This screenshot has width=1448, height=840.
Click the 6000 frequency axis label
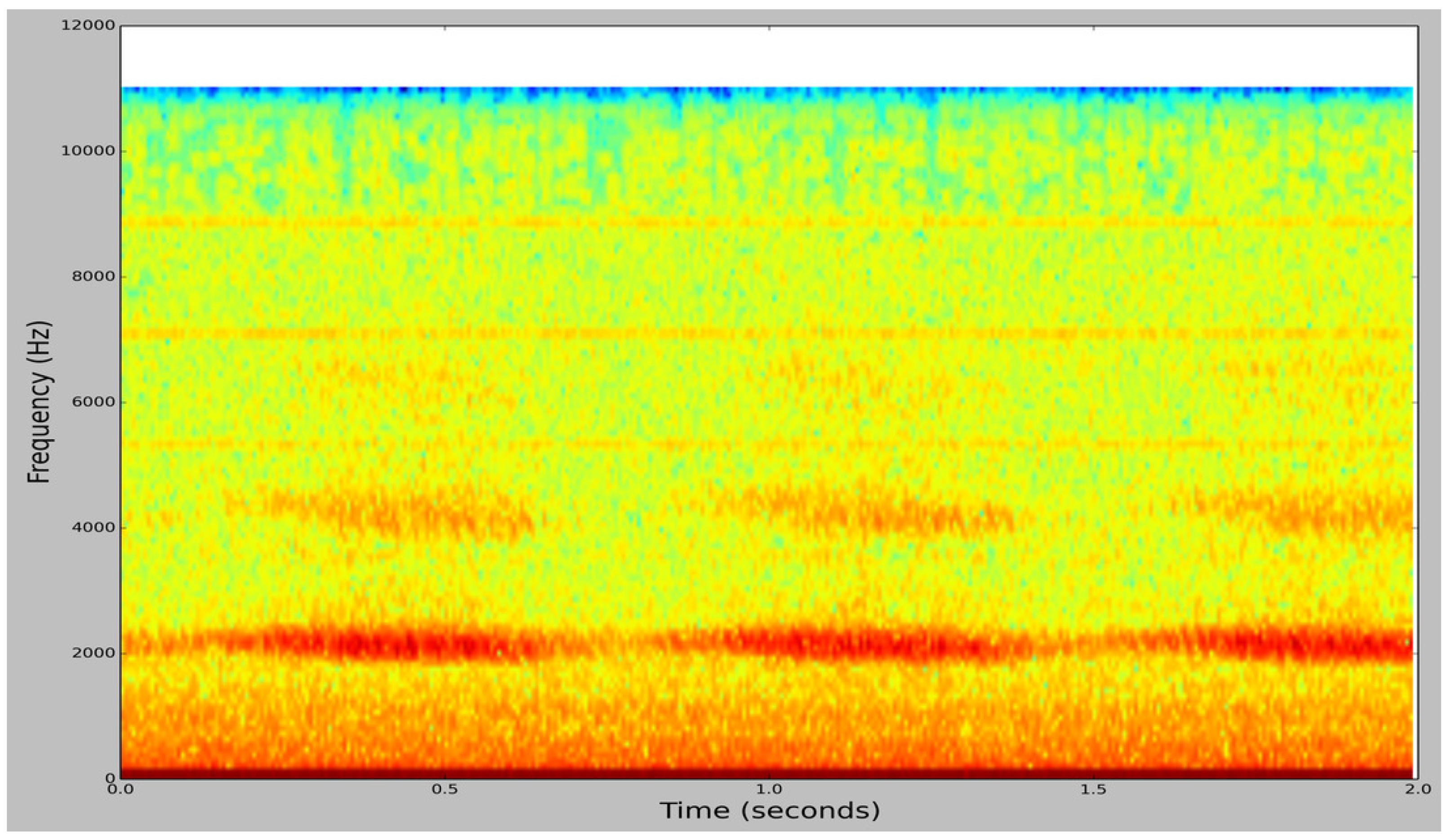pyautogui.click(x=93, y=402)
